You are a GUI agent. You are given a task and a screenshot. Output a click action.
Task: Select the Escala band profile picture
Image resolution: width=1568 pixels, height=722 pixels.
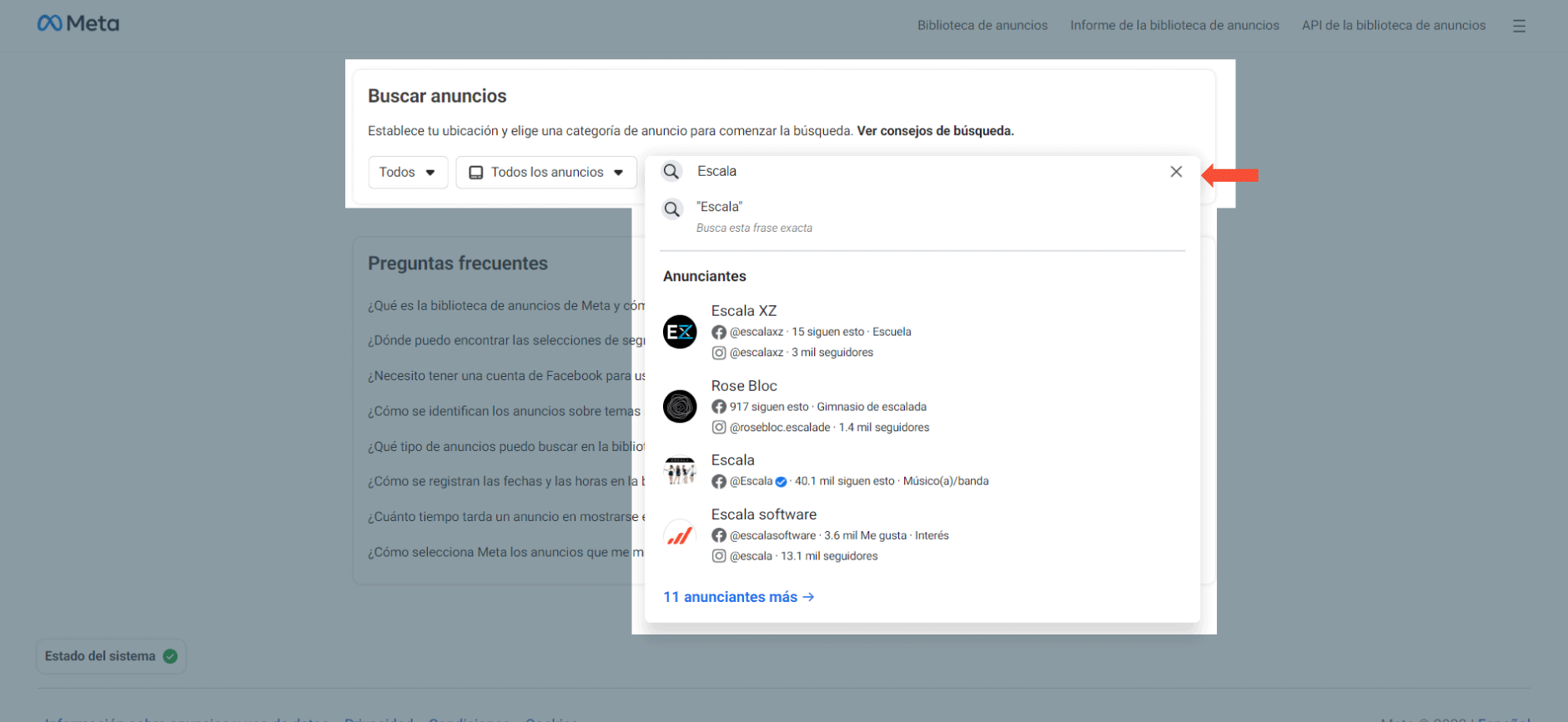(680, 471)
